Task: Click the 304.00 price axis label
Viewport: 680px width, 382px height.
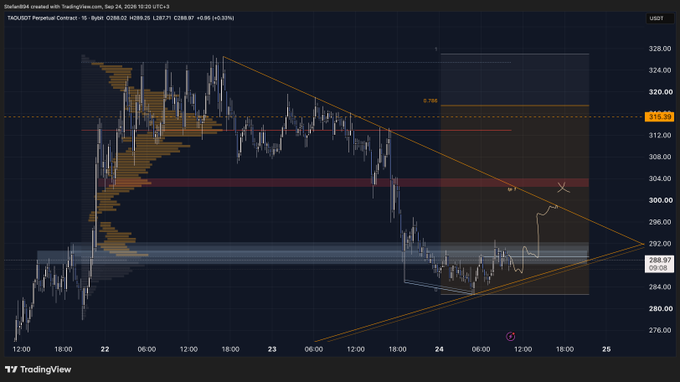Action: point(660,179)
